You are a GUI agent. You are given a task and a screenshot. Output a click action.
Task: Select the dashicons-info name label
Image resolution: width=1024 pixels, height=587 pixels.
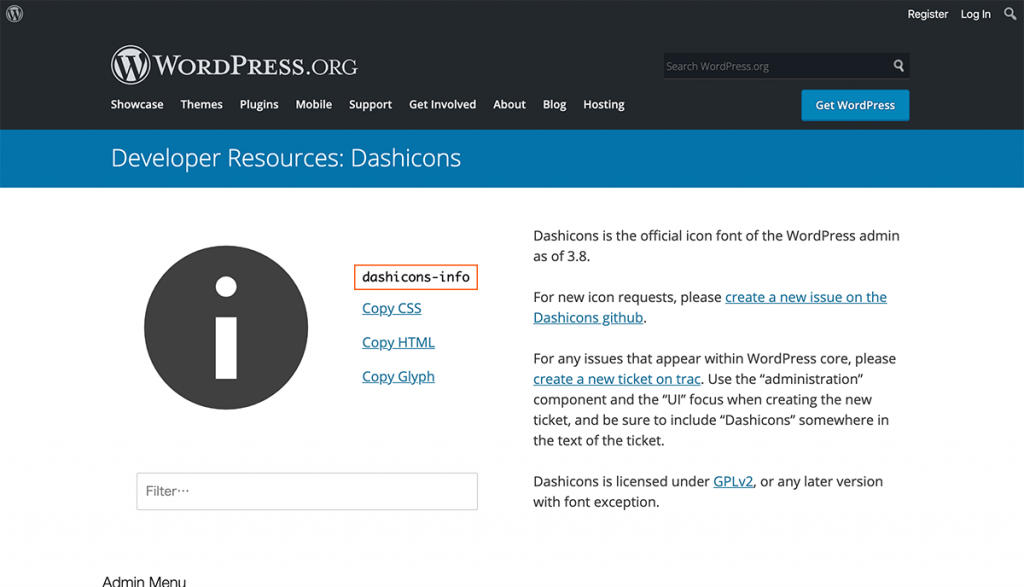[415, 277]
